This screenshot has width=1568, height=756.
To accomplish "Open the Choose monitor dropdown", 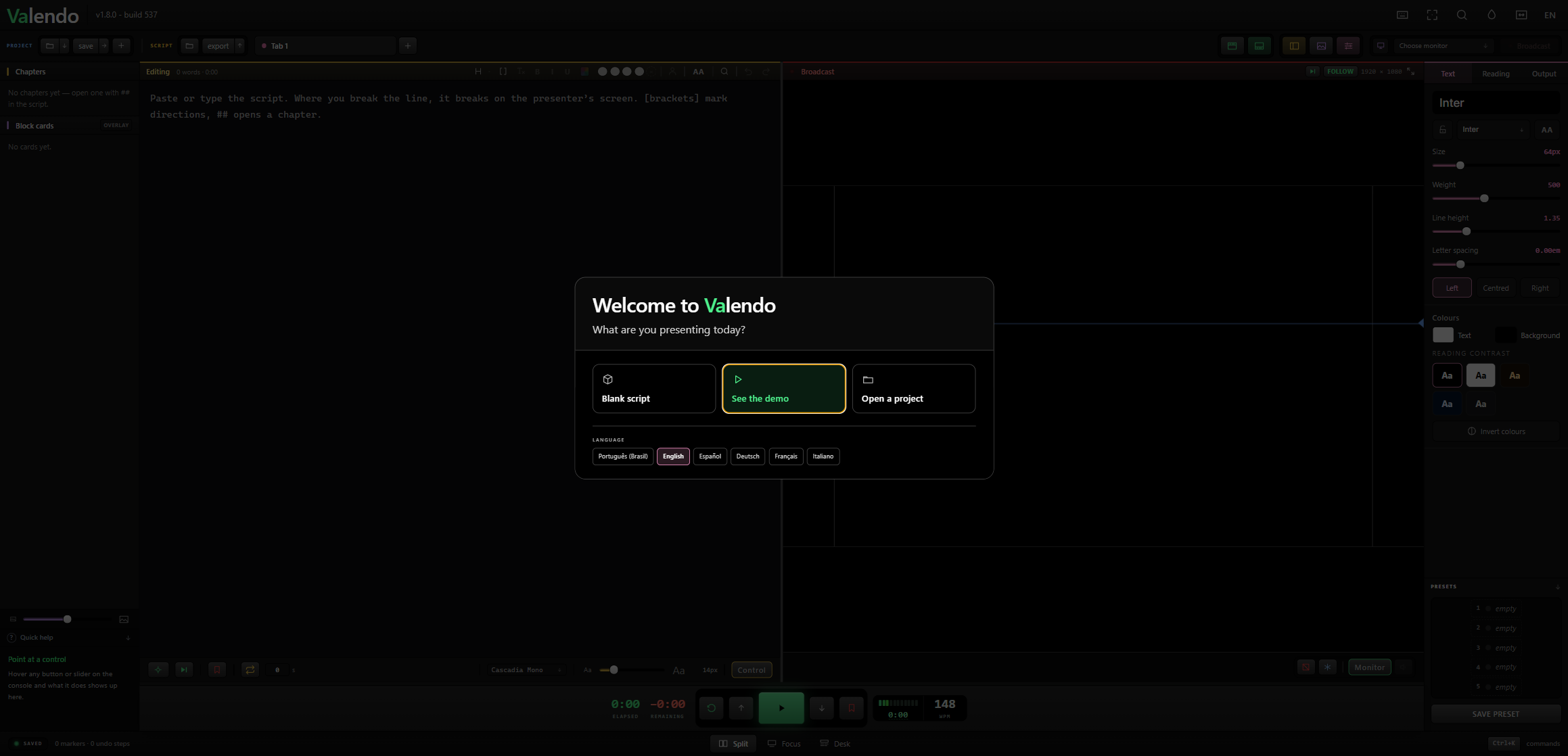I will coord(1443,46).
